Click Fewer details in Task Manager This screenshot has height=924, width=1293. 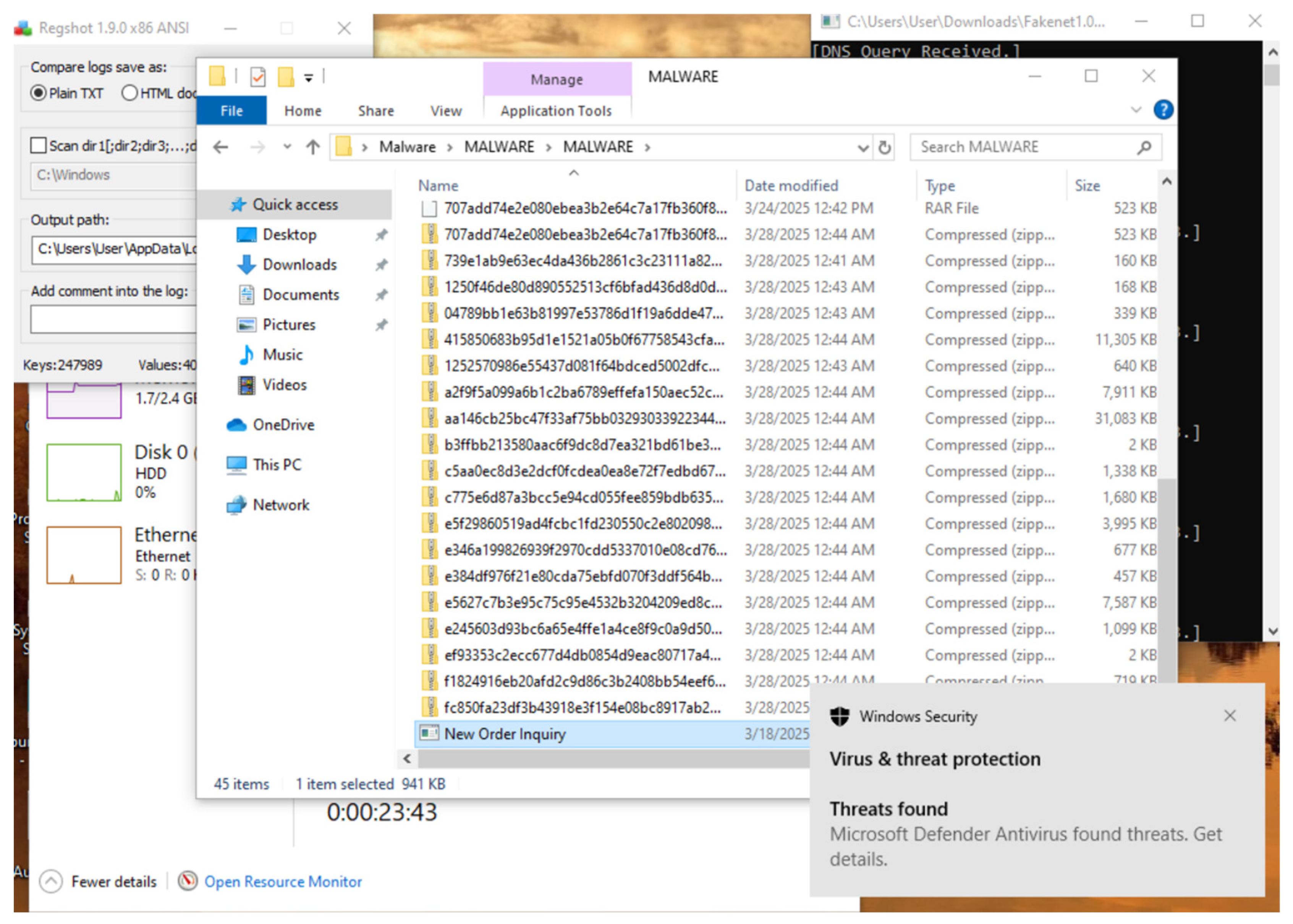pos(113,881)
